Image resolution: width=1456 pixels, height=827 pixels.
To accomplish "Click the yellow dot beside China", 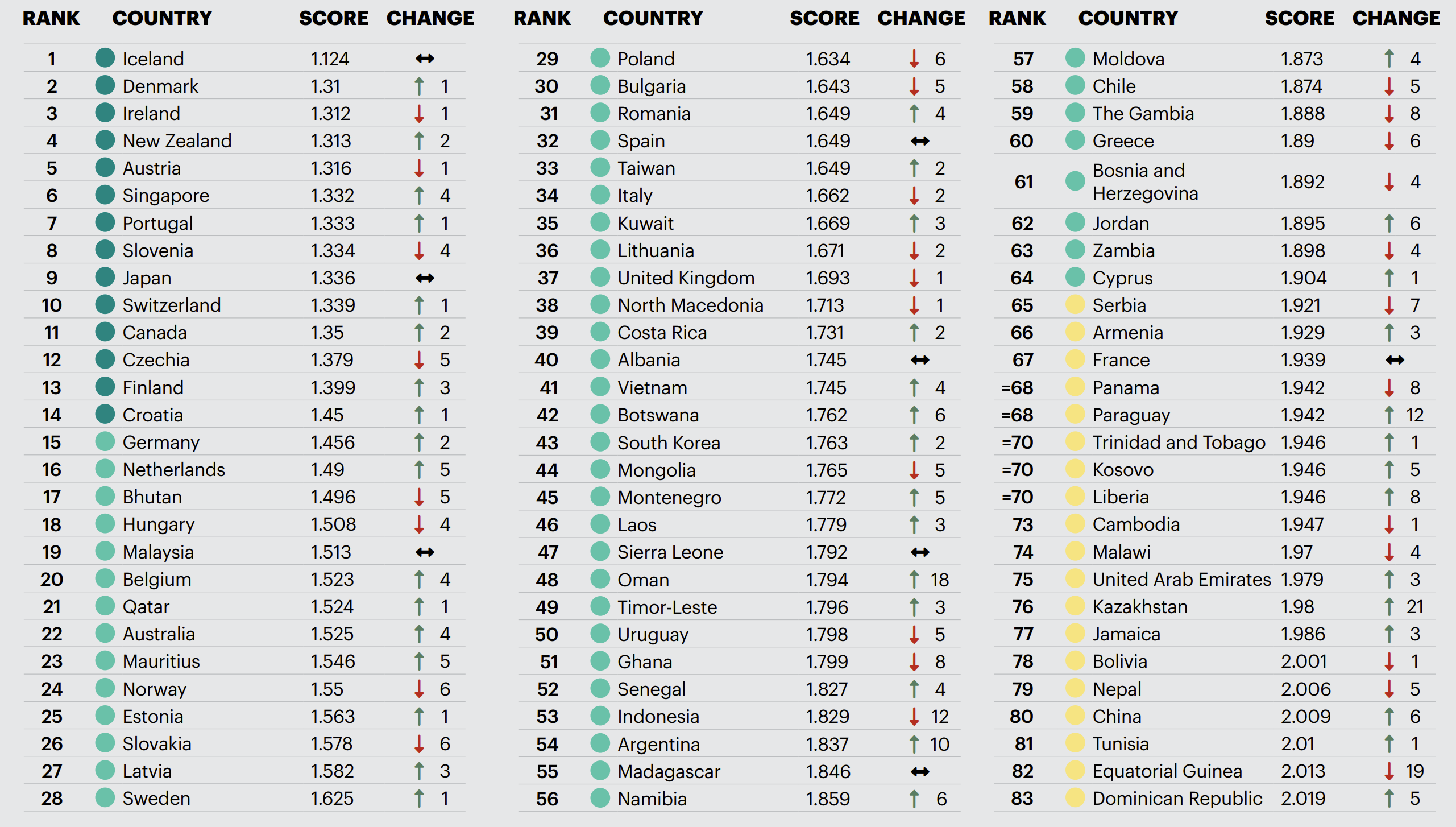I will point(1075,716).
